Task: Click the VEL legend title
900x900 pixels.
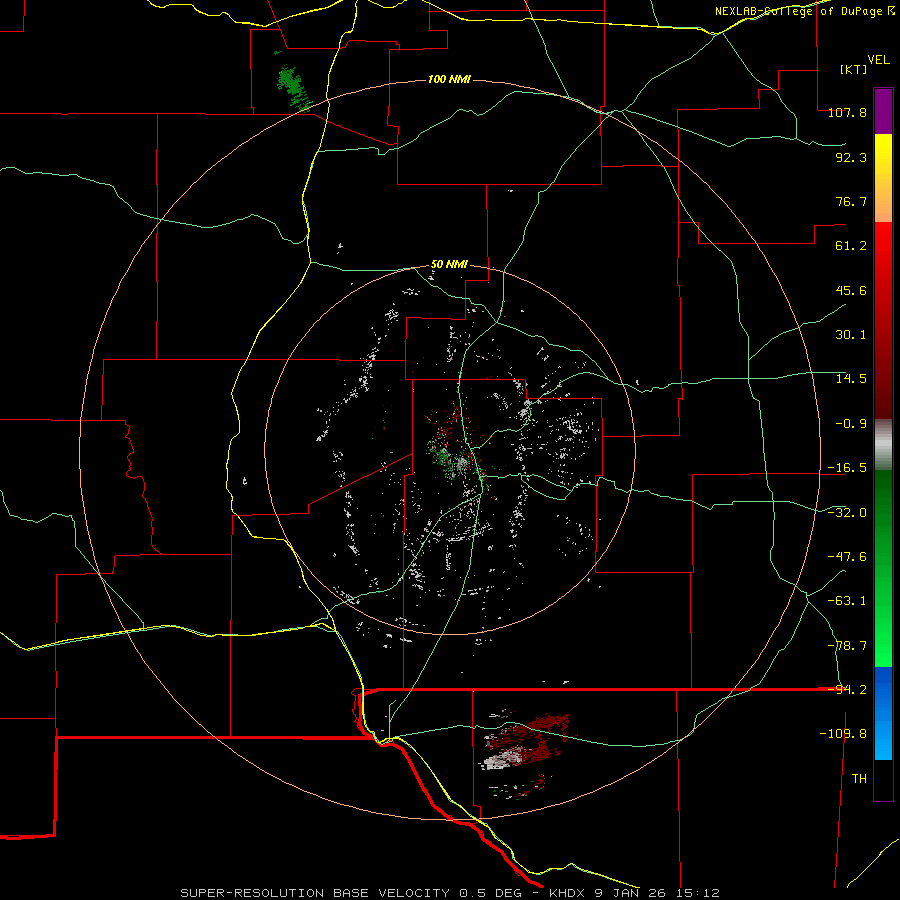Action: (878, 60)
